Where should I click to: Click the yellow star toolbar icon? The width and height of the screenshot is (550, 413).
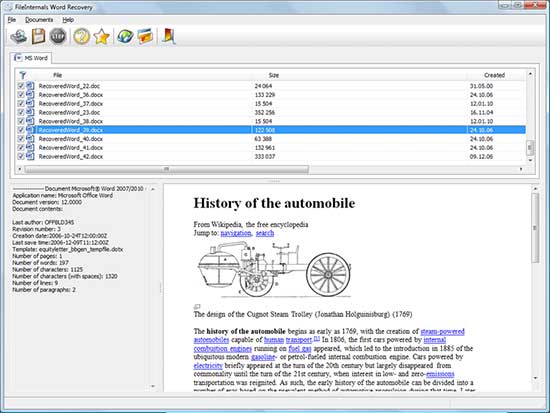click(x=101, y=36)
